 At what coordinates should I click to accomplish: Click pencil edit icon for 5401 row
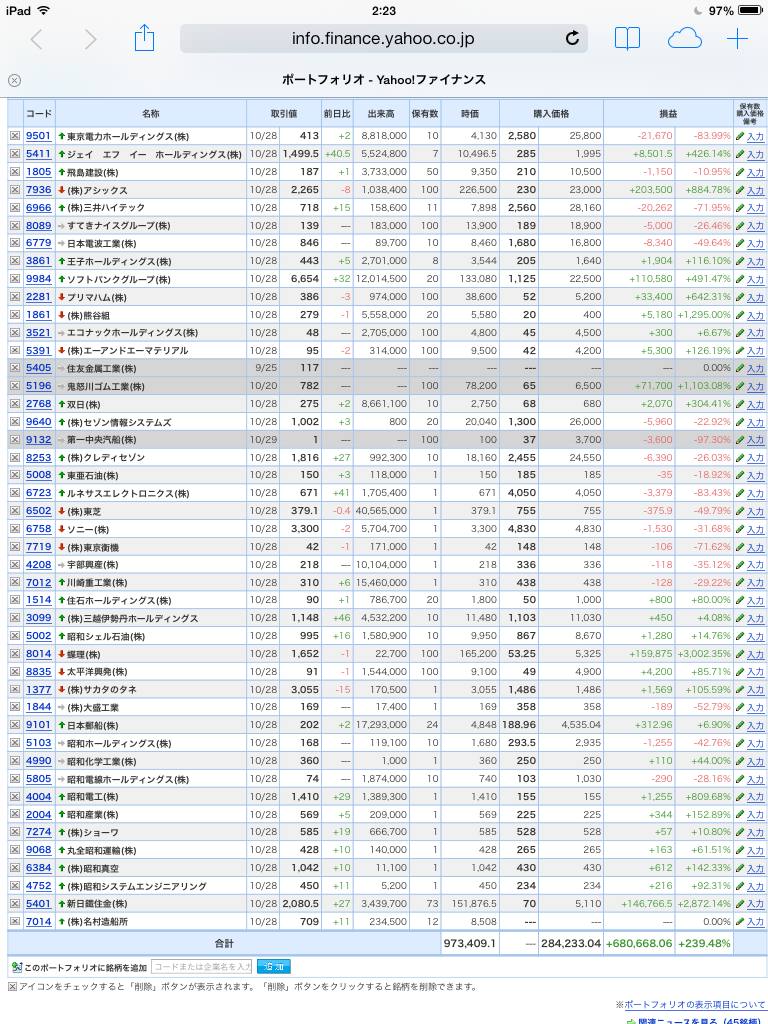tap(740, 904)
